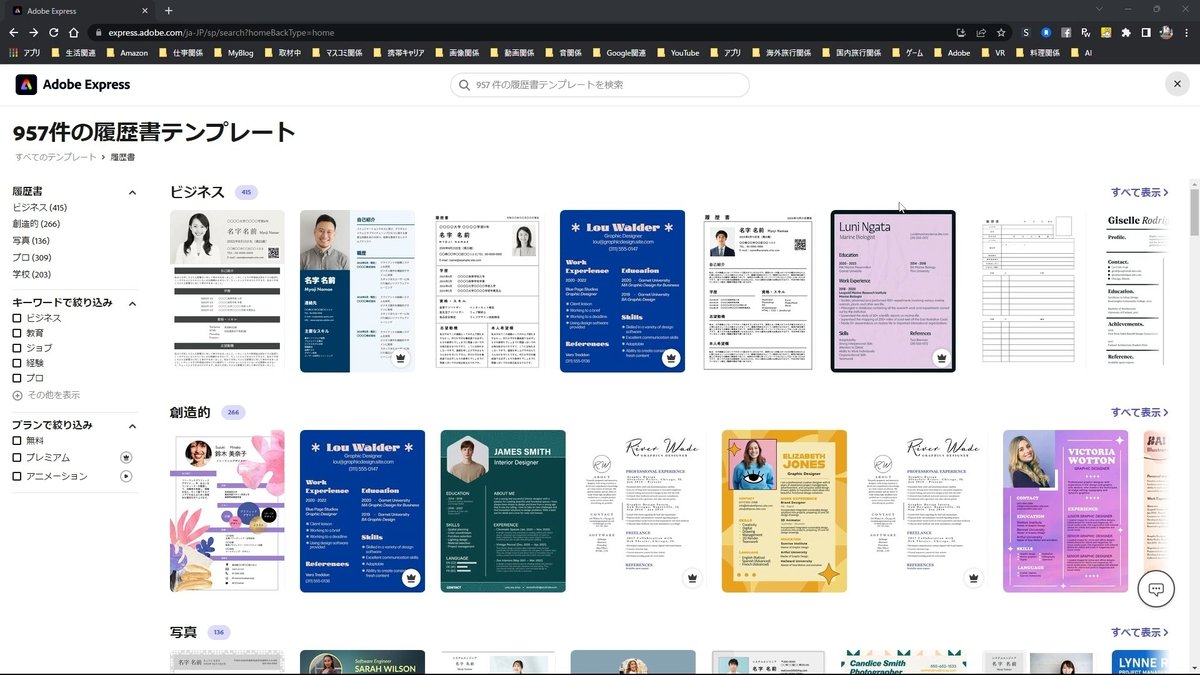Open the YouTube bookmark folder
The image size is (1200, 675).
[x=676, y=53]
